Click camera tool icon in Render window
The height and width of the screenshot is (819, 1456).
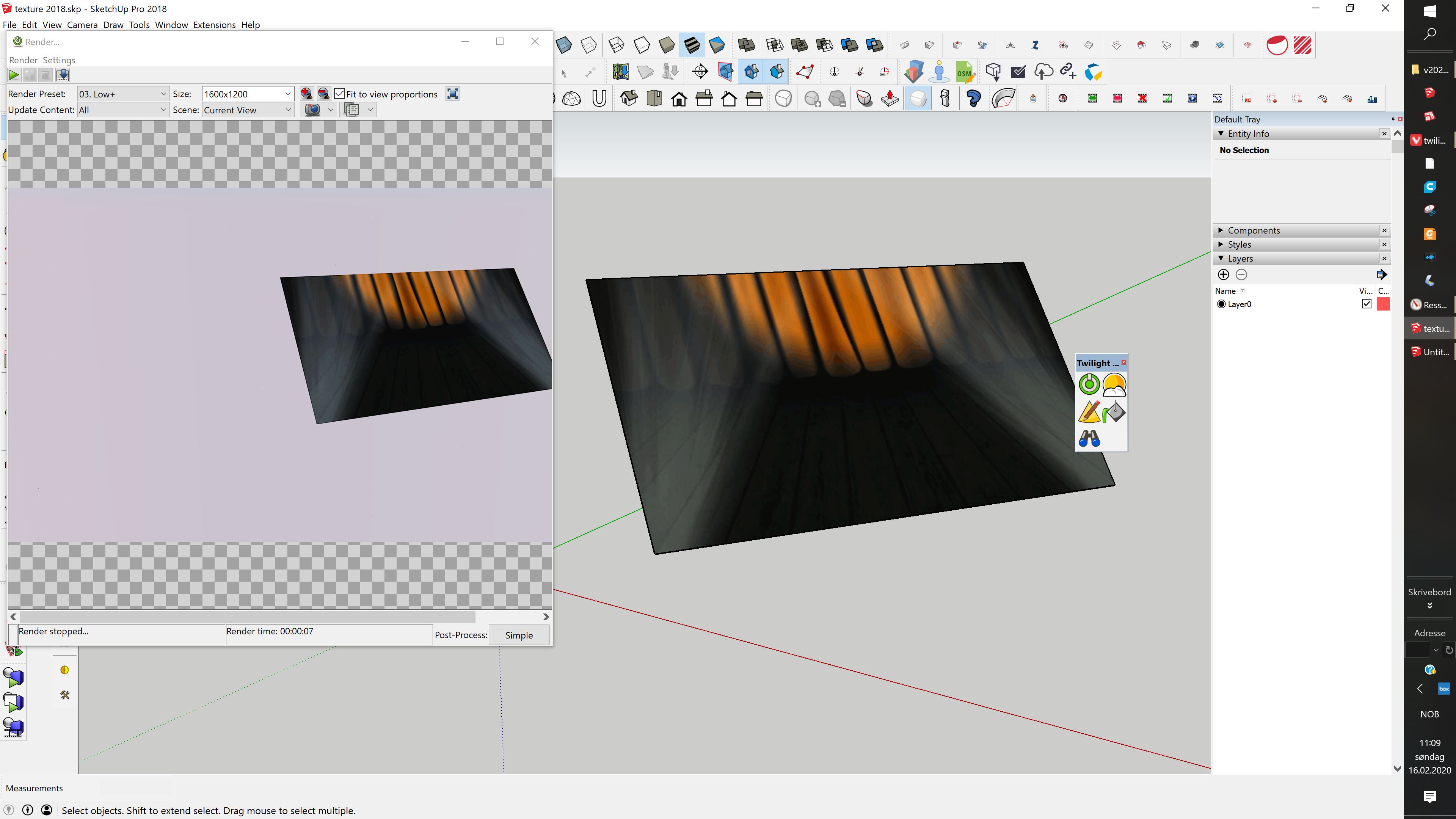click(312, 110)
